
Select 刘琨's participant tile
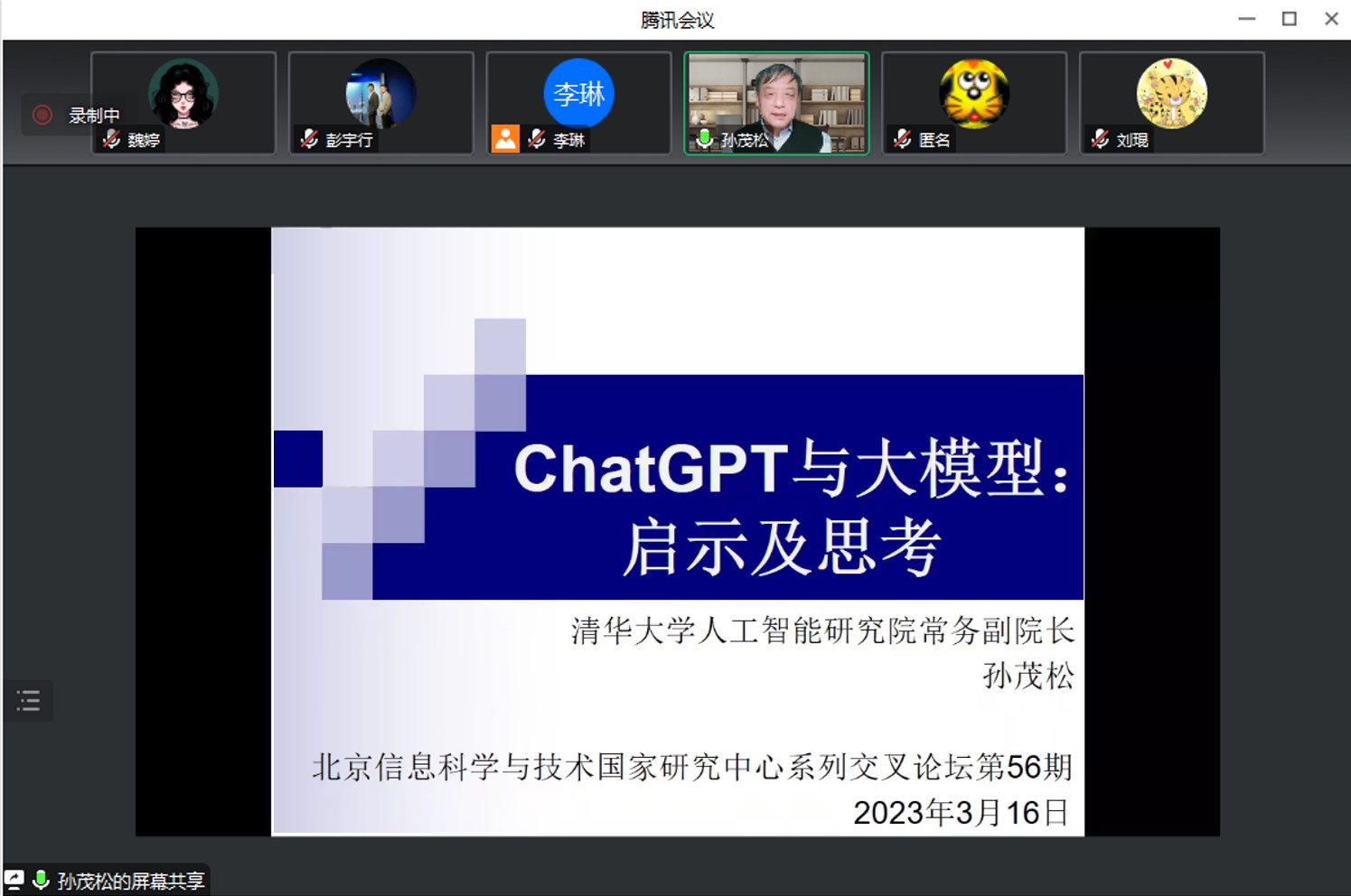point(1171,103)
